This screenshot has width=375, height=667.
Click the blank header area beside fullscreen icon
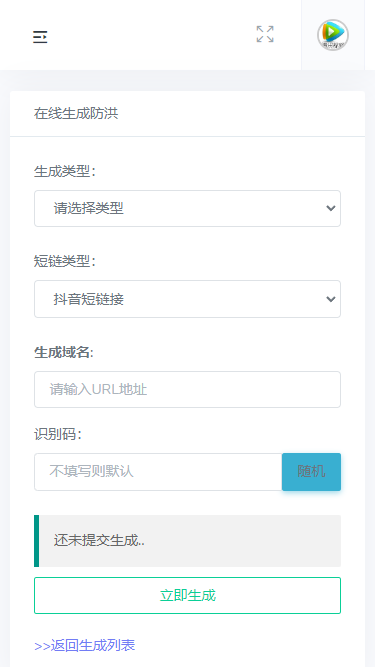point(149,35)
